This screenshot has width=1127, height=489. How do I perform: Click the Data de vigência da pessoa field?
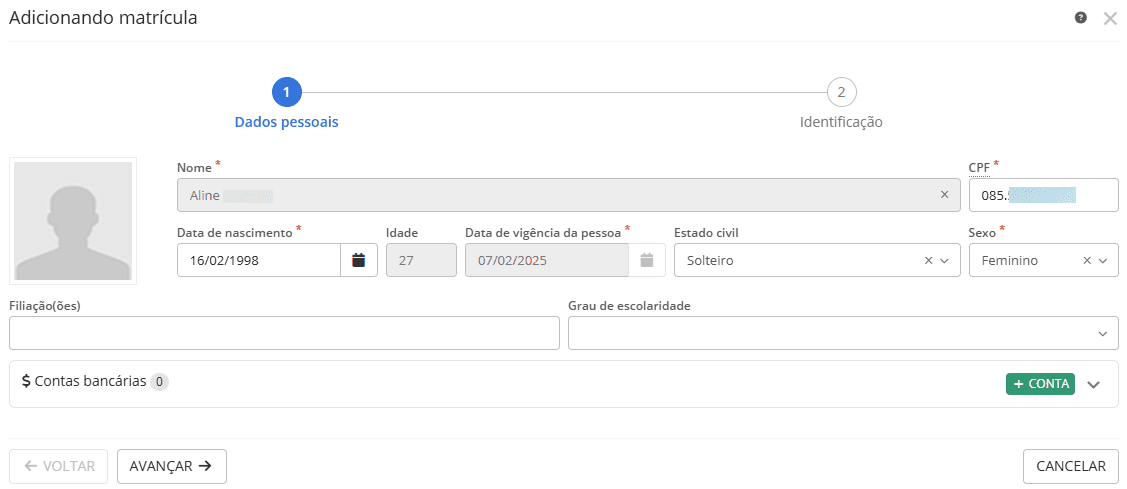coord(547,260)
